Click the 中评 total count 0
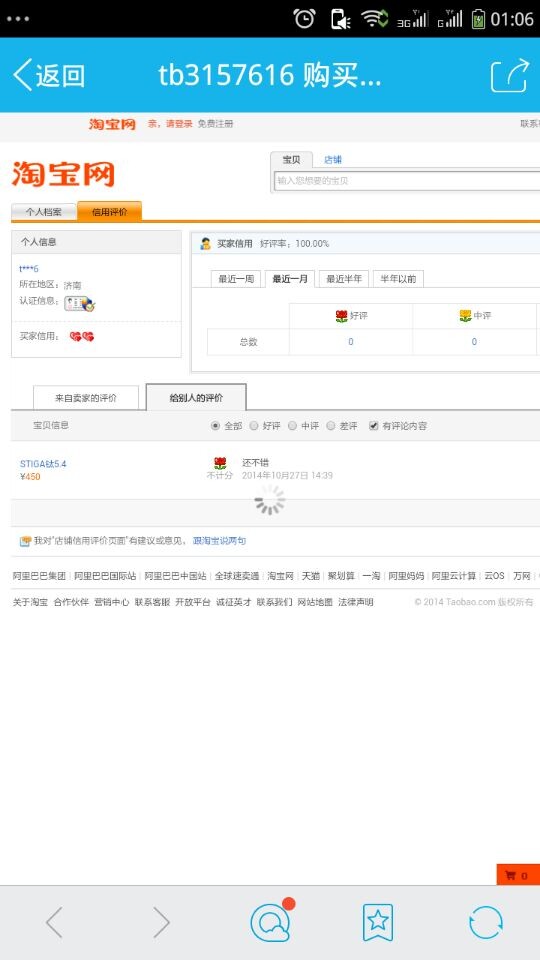The width and height of the screenshot is (540, 960). [474, 342]
